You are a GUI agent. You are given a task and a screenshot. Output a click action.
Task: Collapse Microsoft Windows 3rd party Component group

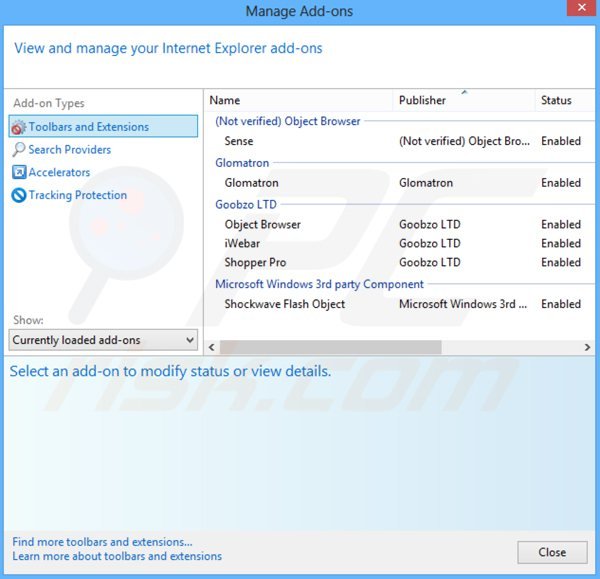pos(319,284)
